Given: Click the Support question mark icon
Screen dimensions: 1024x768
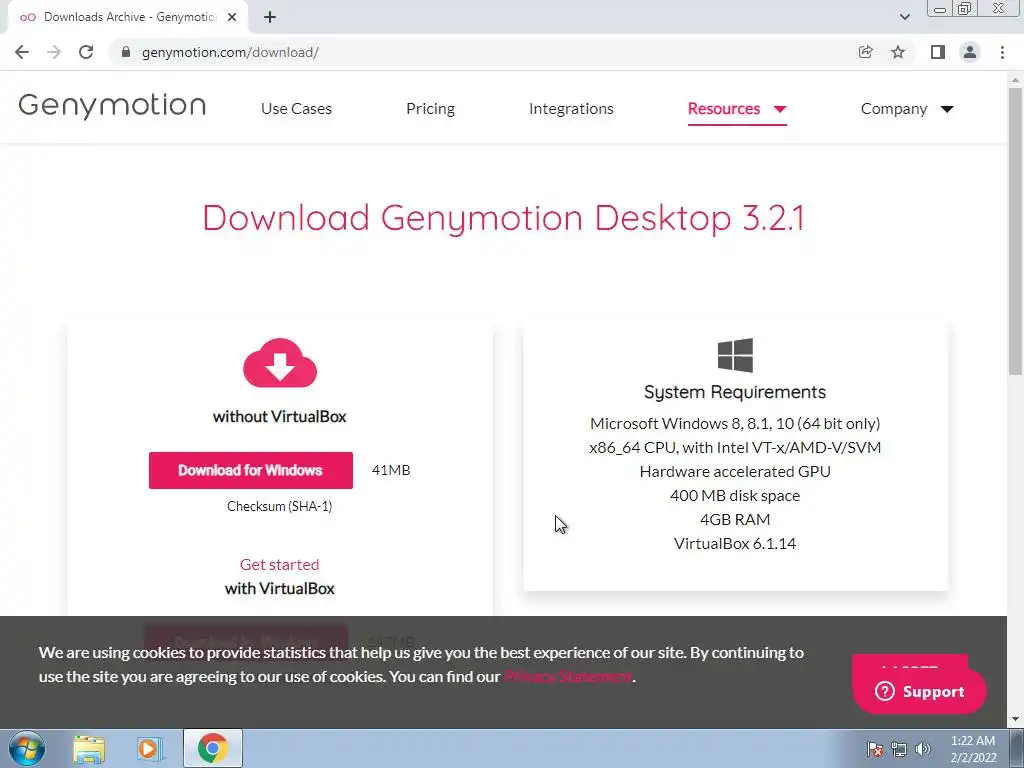Looking at the screenshot, I should [x=884, y=691].
